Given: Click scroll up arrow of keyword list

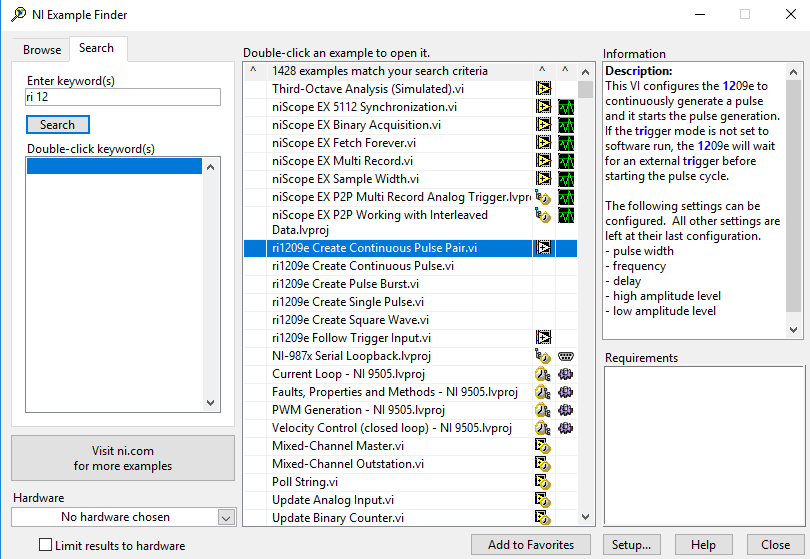Looking at the screenshot, I should click(x=210, y=167).
